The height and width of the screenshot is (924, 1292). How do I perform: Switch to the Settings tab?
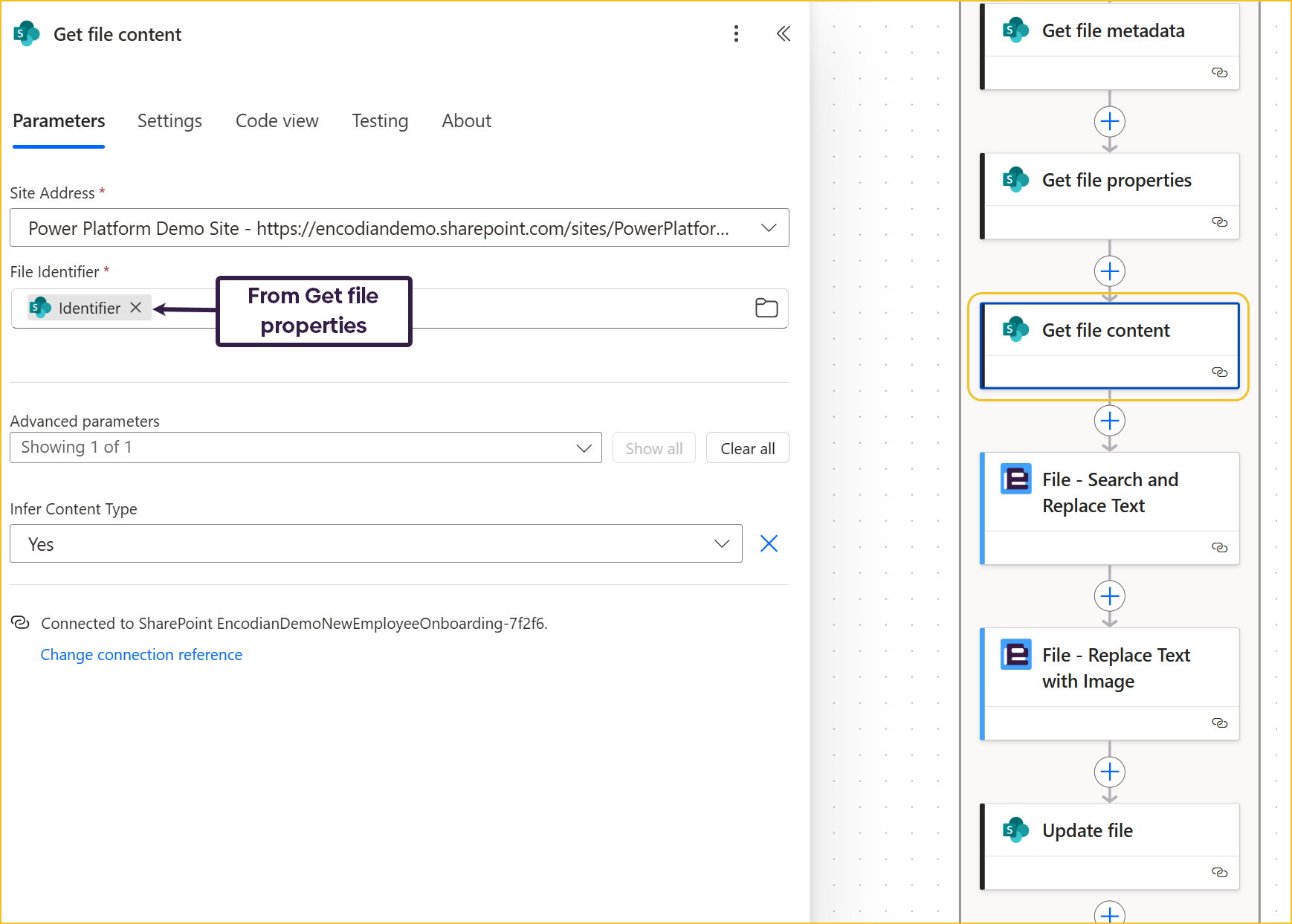169,121
